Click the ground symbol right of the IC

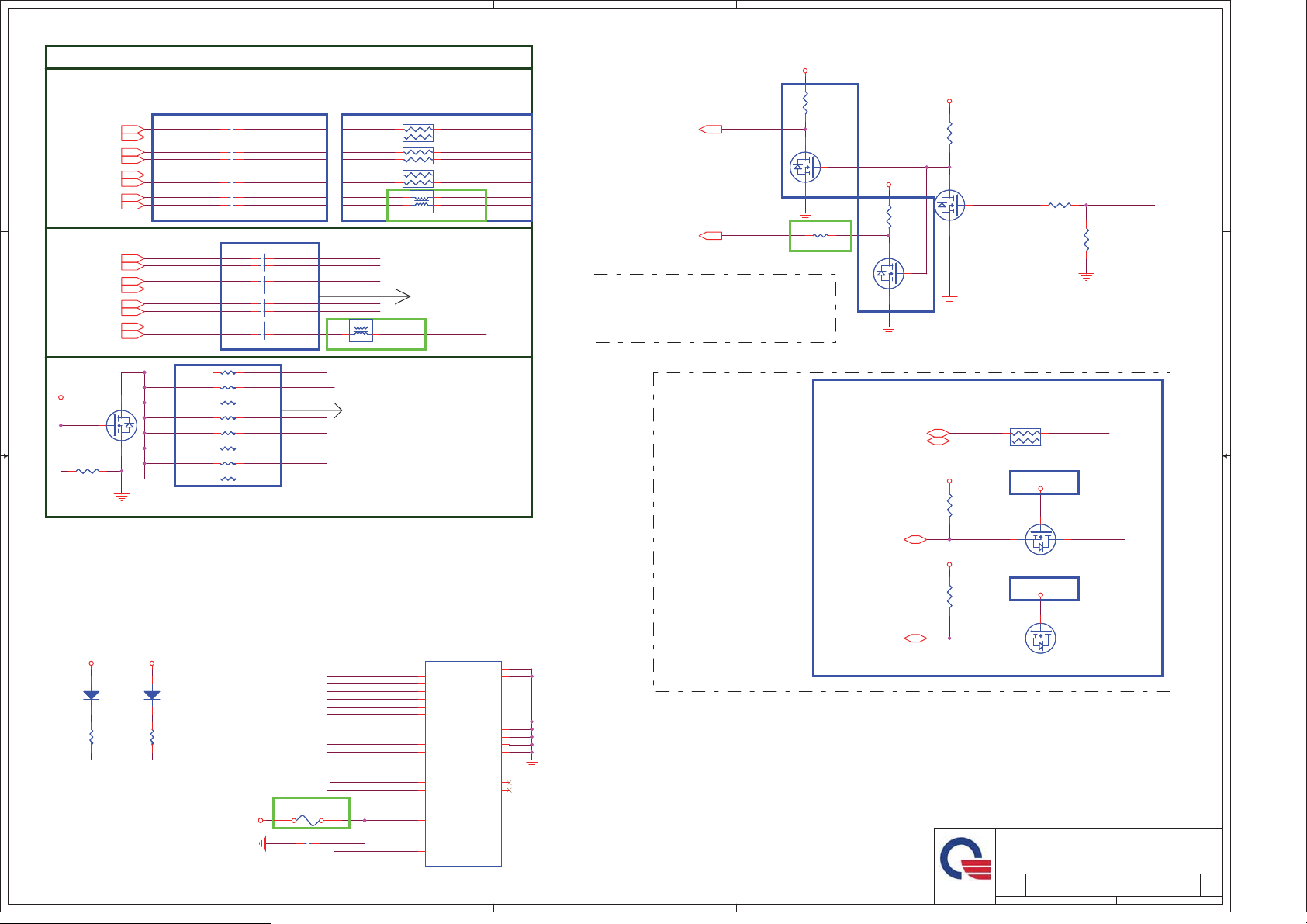point(531,763)
